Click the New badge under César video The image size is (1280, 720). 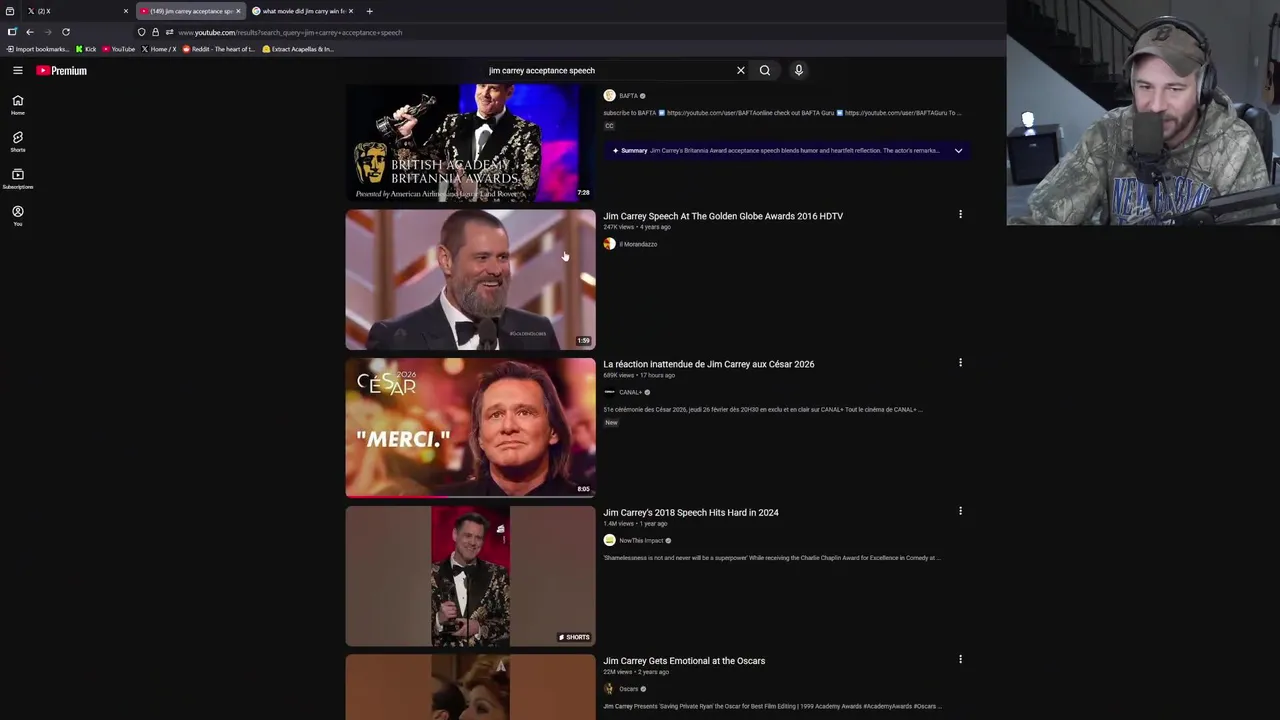point(611,422)
